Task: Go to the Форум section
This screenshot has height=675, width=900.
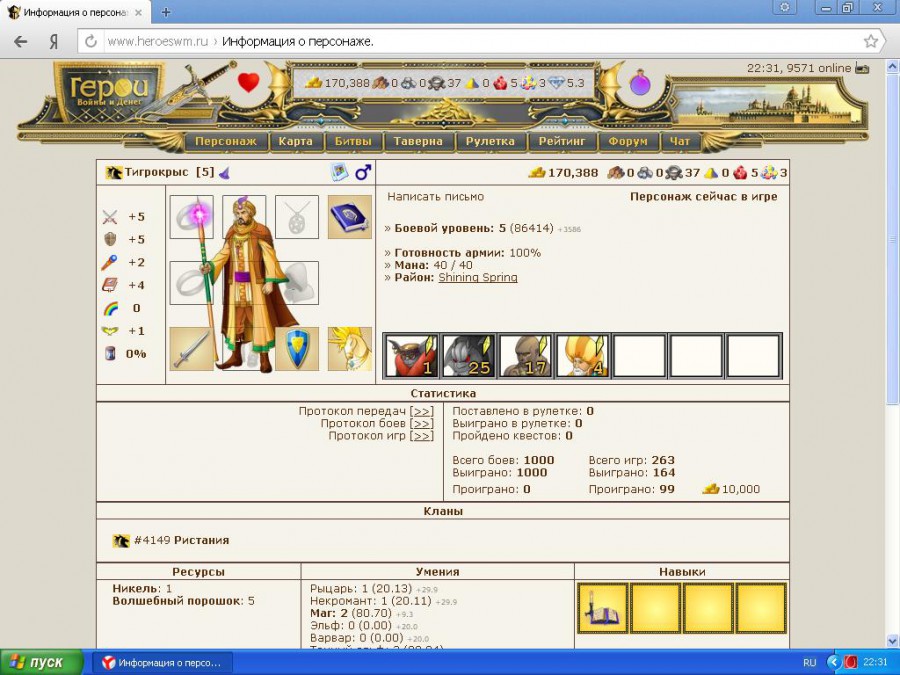Action: [x=628, y=141]
